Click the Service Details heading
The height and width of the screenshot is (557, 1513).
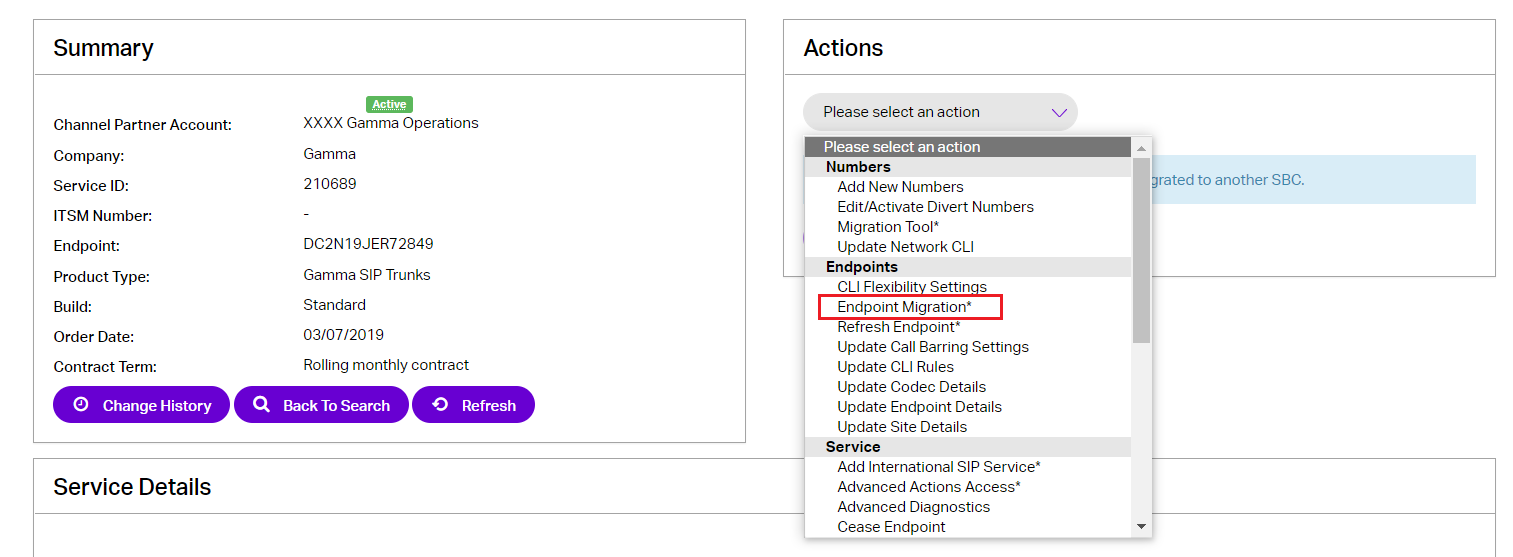132,487
